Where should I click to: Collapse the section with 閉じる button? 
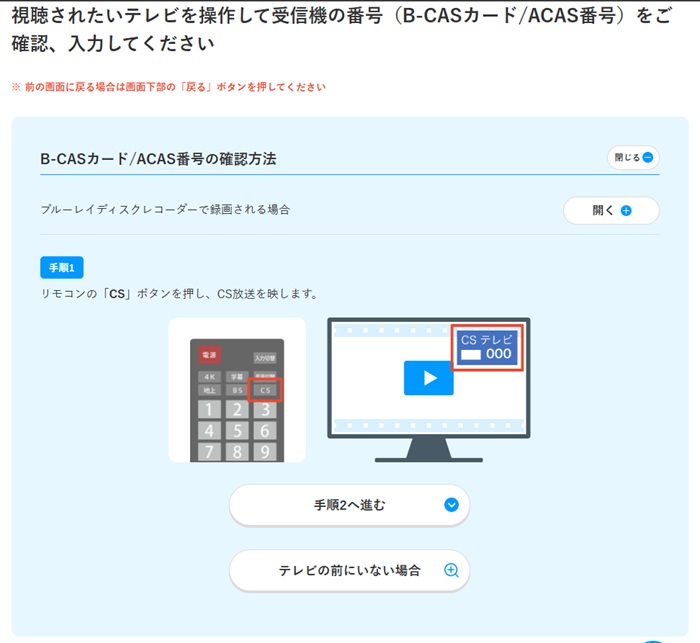pyautogui.click(x=633, y=158)
